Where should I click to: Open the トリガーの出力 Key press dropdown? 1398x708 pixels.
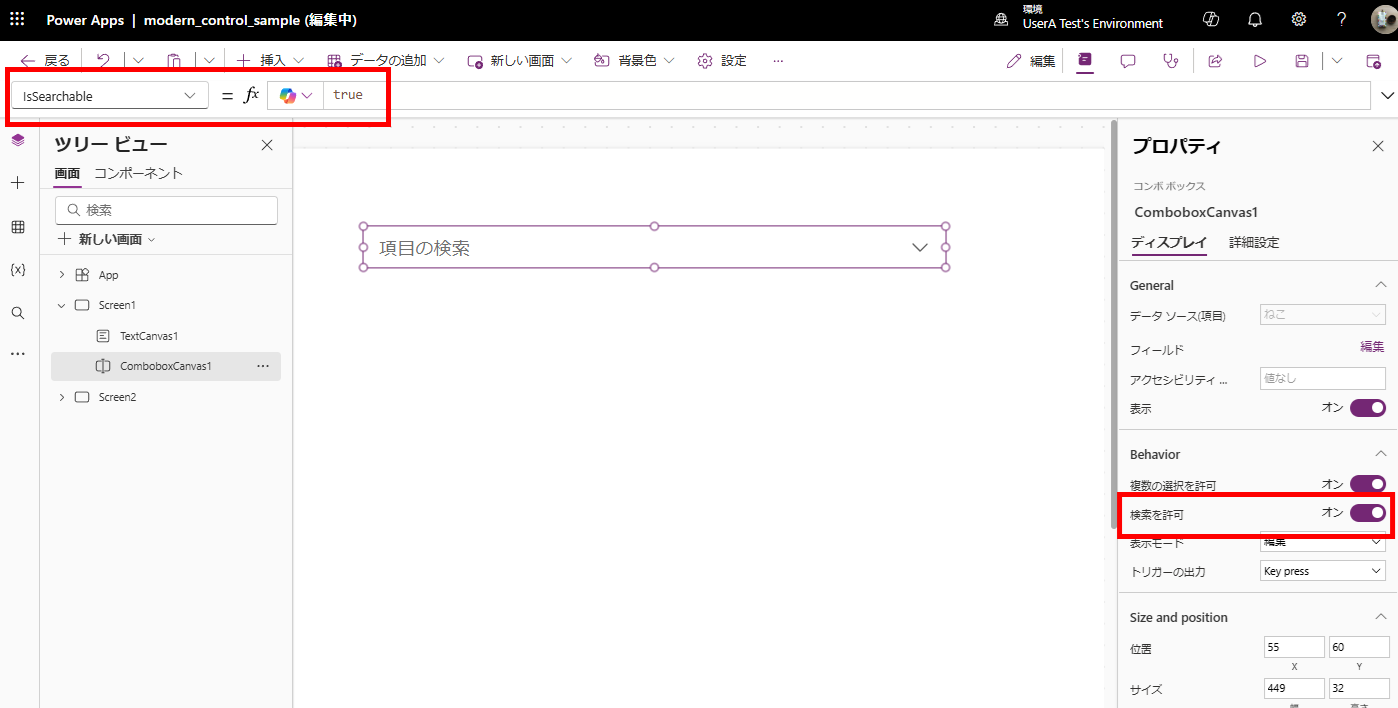[1322, 571]
